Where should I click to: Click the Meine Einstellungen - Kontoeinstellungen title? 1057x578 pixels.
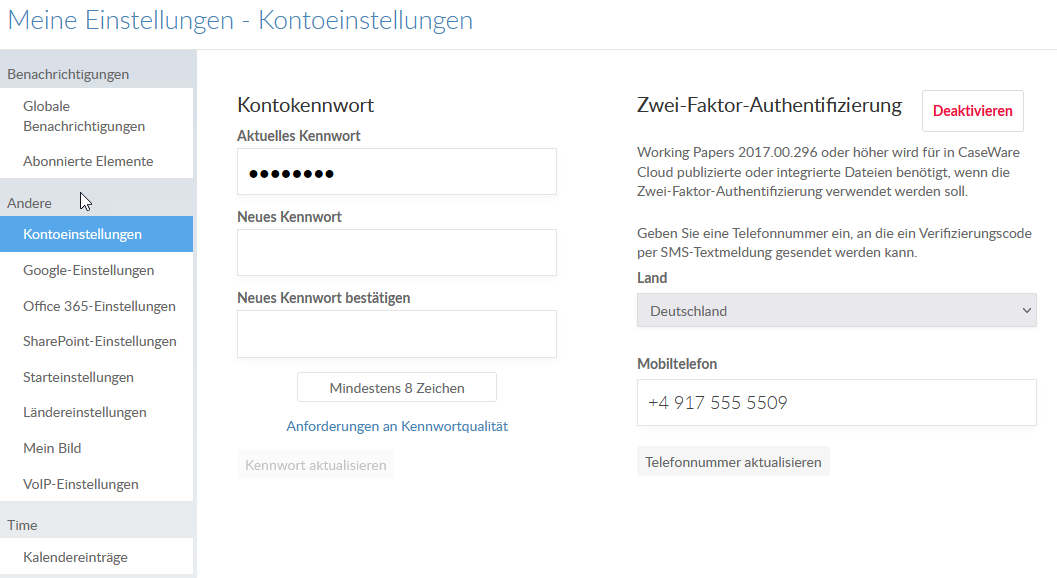(x=240, y=20)
